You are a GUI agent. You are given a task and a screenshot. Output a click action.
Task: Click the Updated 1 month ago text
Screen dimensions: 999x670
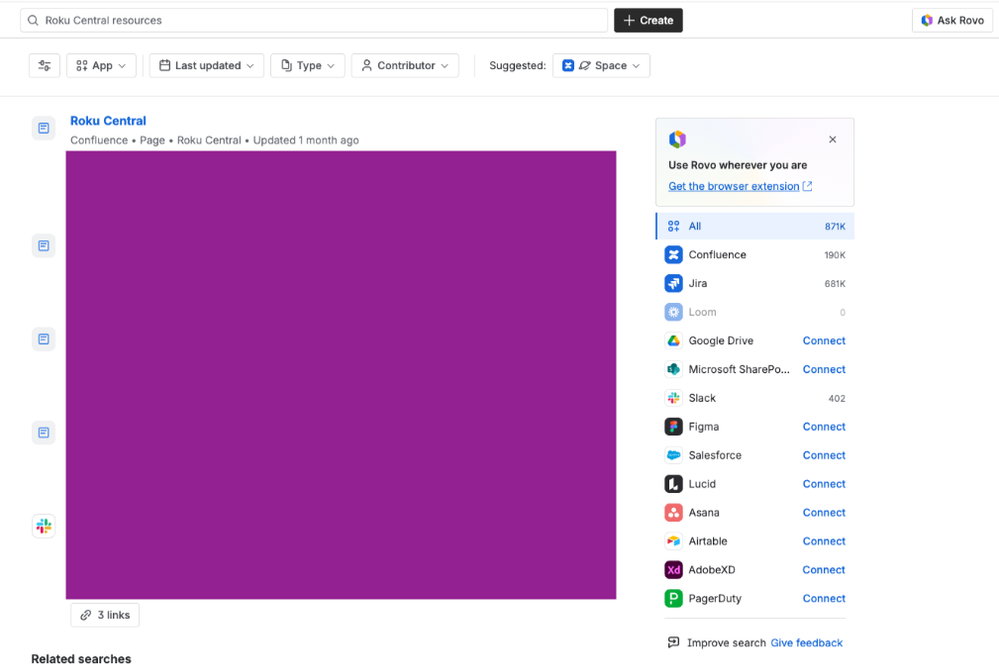pyautogui.click(x=306, y=140)
